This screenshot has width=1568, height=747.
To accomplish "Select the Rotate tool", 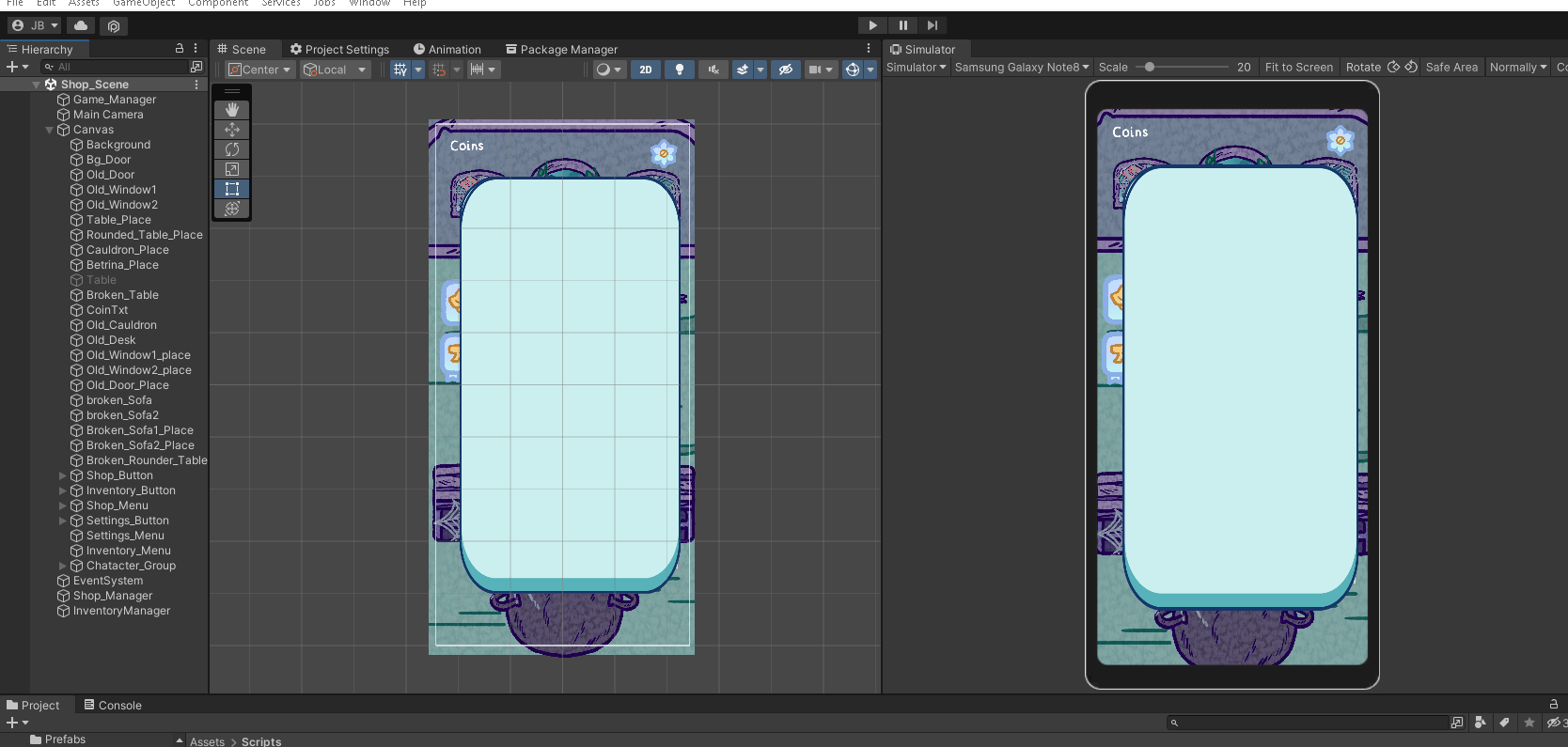I will [232, 149].
